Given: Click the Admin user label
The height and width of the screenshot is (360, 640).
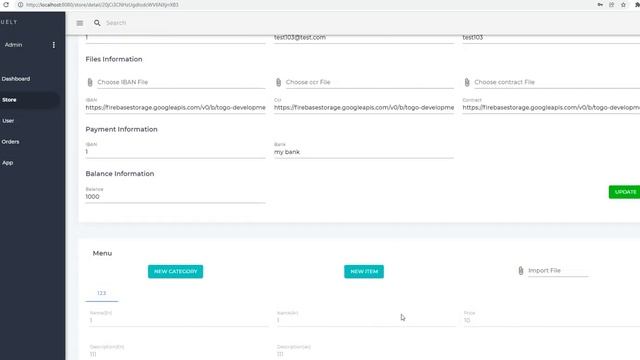Looking at the screenshot, I should coord(13,45).
